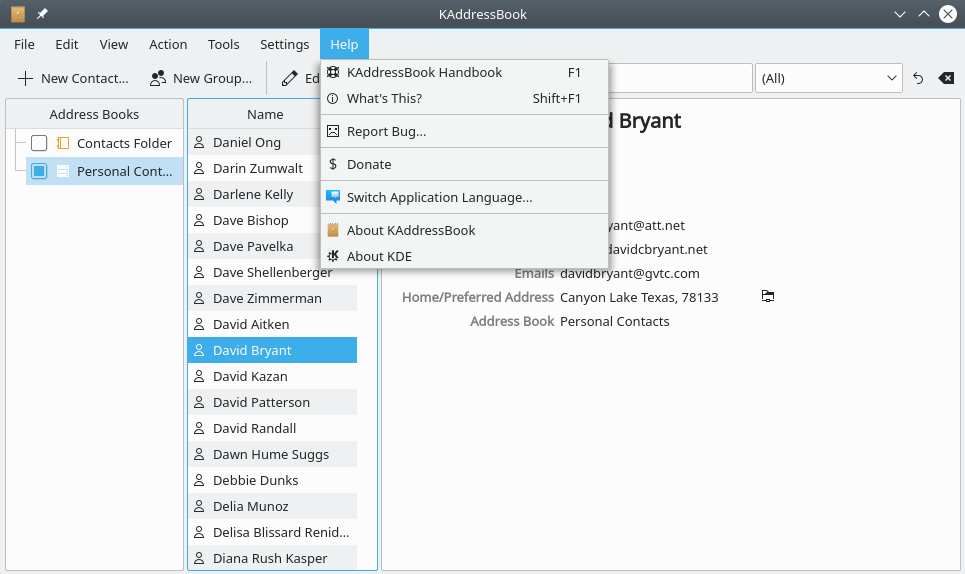Open the File menu
965x574 pixels.
click(x=24, y=44)
